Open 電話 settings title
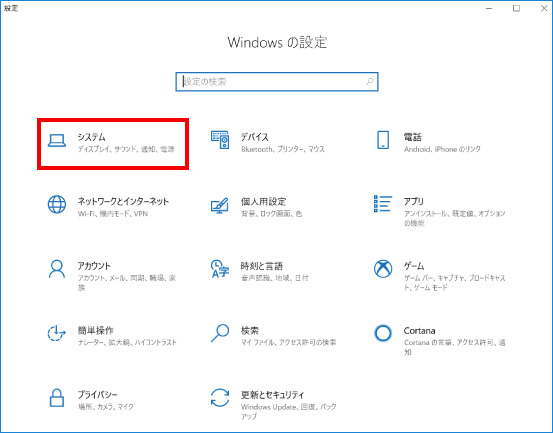The height and width of the screenshot is (433, 553). point(413,137)
